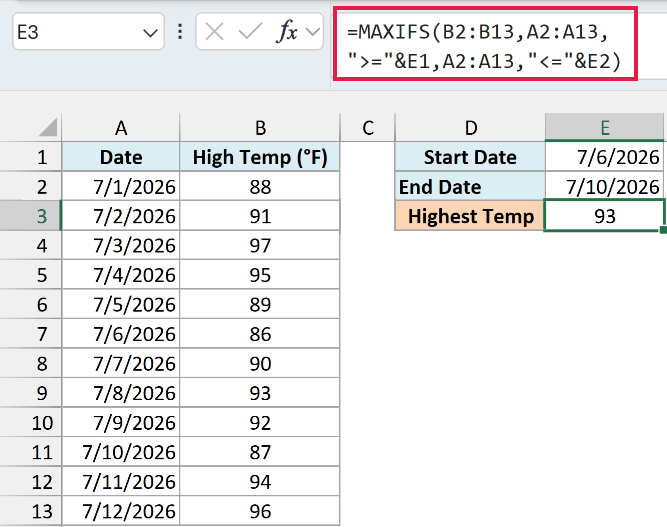The width and height of the screenshot is (667, 527).
Task: Select temperature cell showing 88
Action: [260, 187]
